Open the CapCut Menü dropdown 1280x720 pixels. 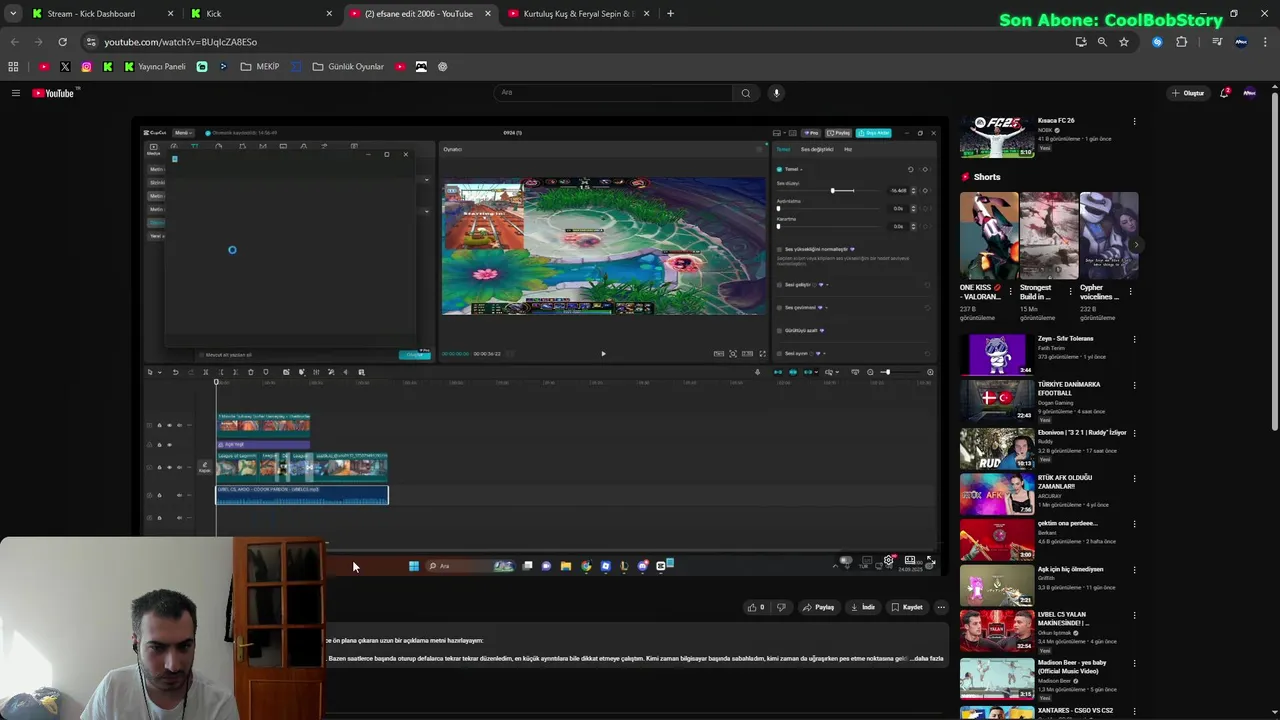[183, 132]
